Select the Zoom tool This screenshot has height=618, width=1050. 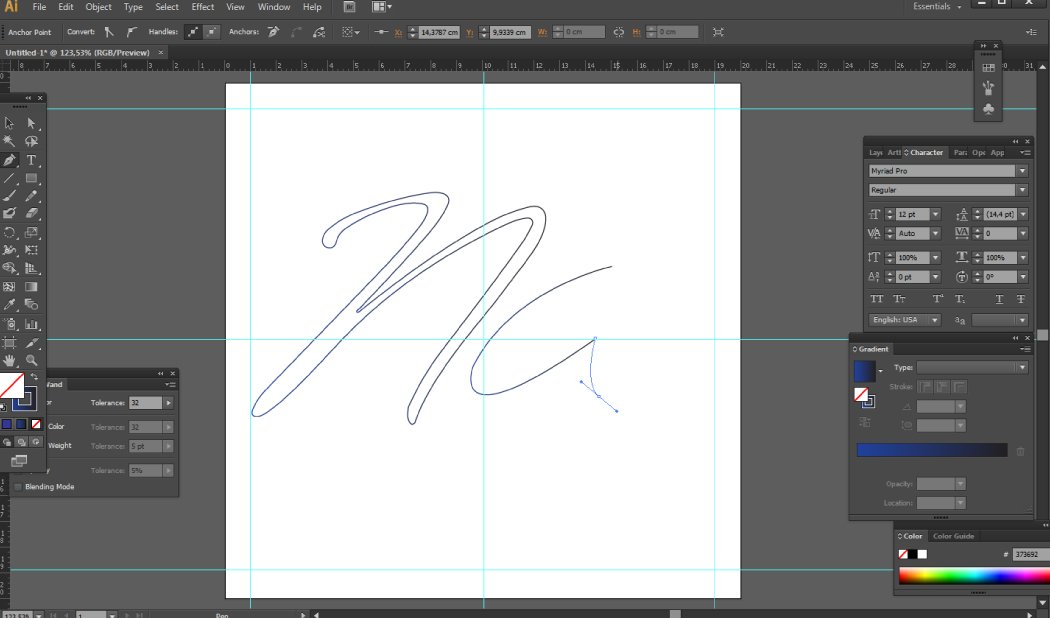pyautogui.click(x=31, y=360)
